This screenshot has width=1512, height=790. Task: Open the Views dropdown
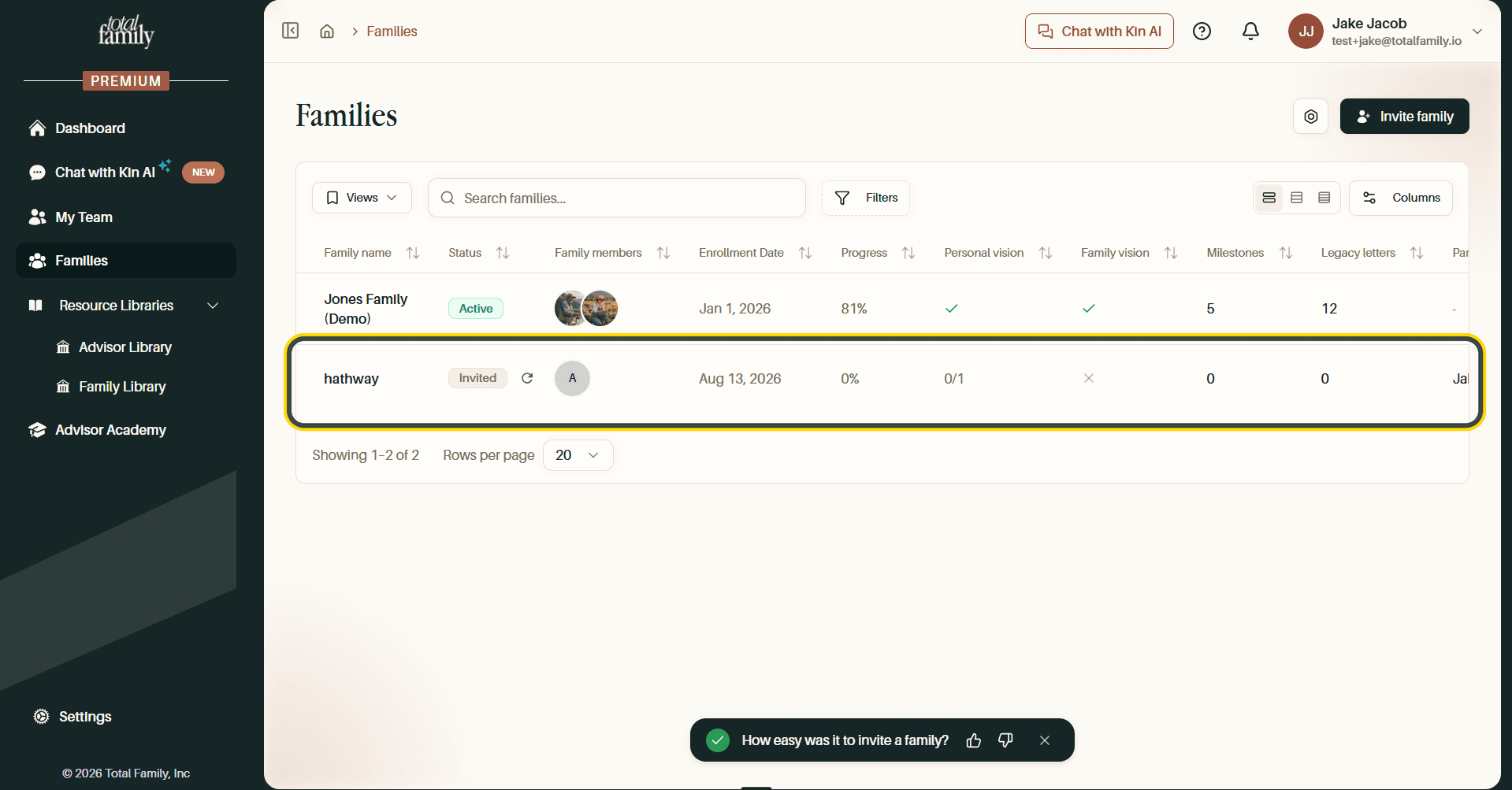pyautogui.click(x=362, y=198)
